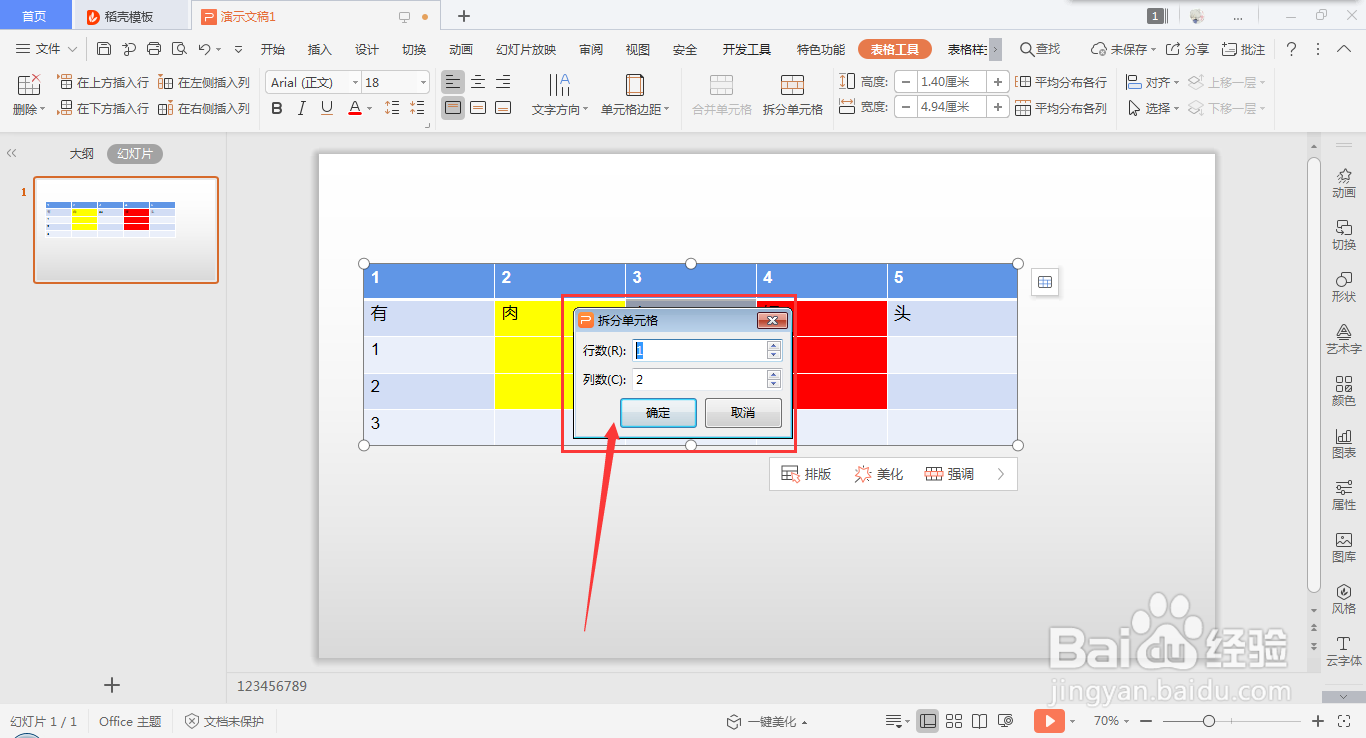Click 确定 in the 拆分单元格 dialog
Screen dimensions: 1366x738
tap(658, 413)
